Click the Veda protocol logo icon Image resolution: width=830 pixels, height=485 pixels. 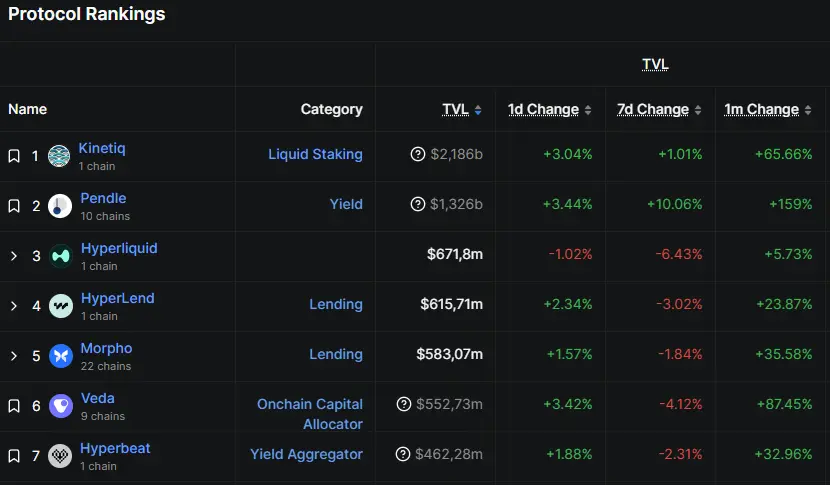coord(61,406)
